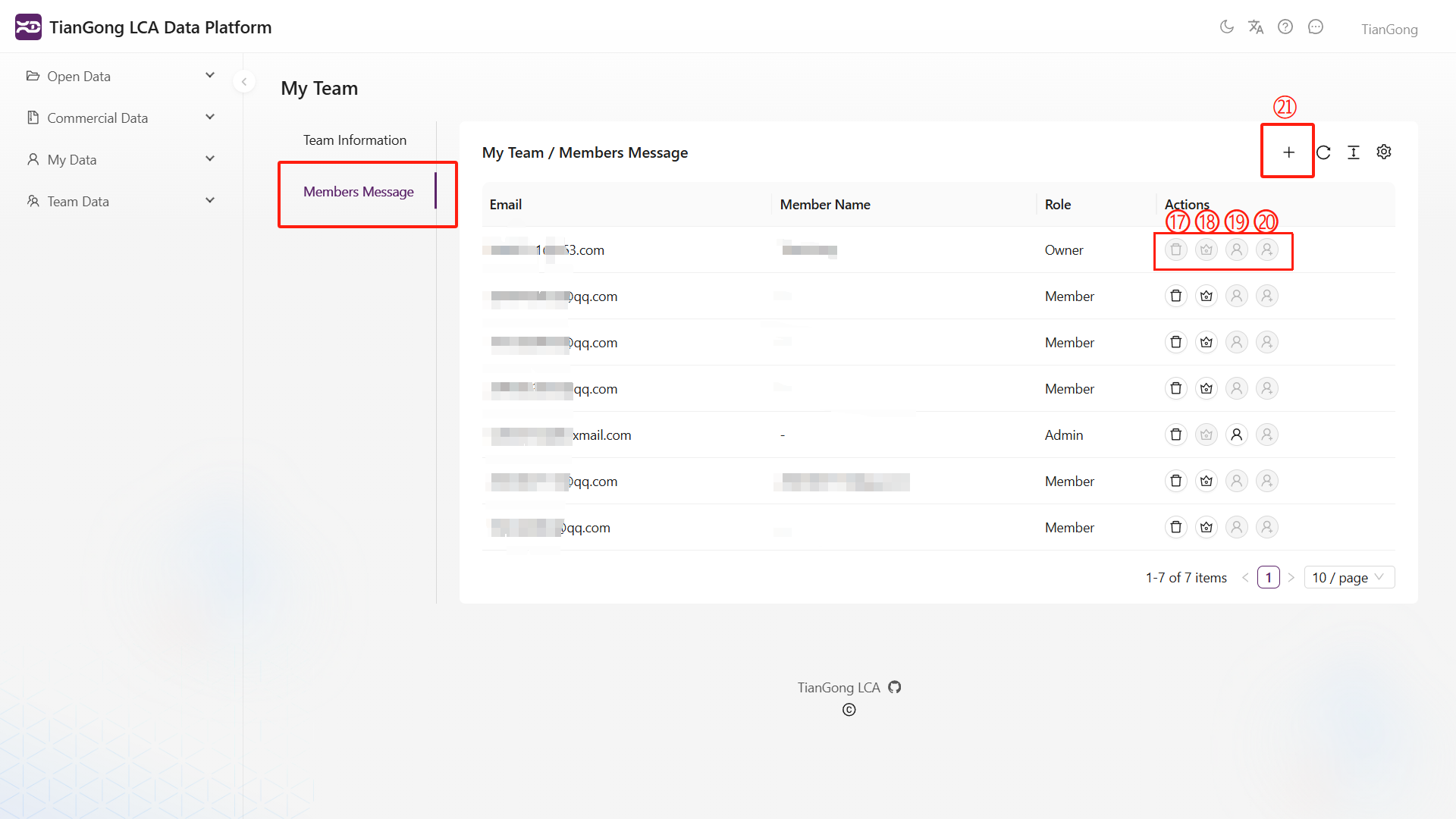The height and width of the screenshot is (819, 1456).
Task: Collapse the sidebar with arrow button
Action: coord(244,82)
